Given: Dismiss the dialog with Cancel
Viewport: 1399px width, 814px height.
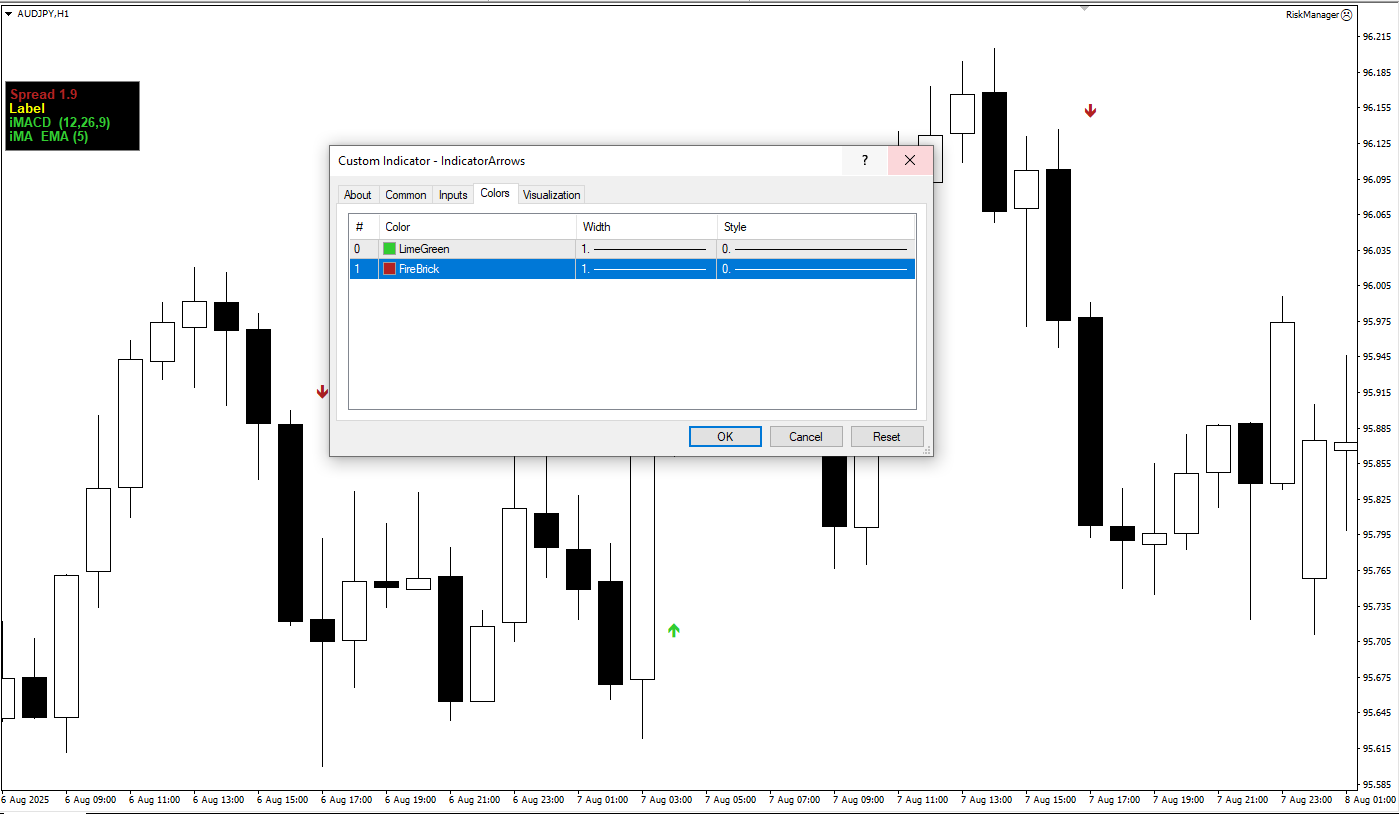Looking at the screenshot, I should [x=806, y=436].
